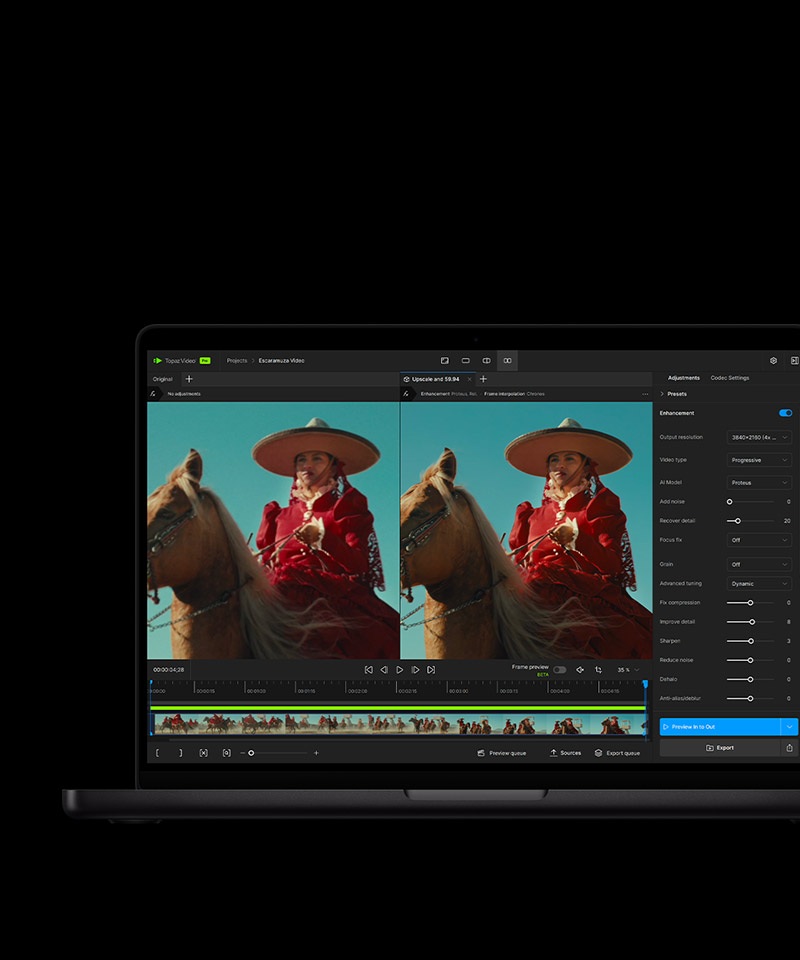The image size is (800, 960).
Task: Click the Export button
Action: pos(719,747)
